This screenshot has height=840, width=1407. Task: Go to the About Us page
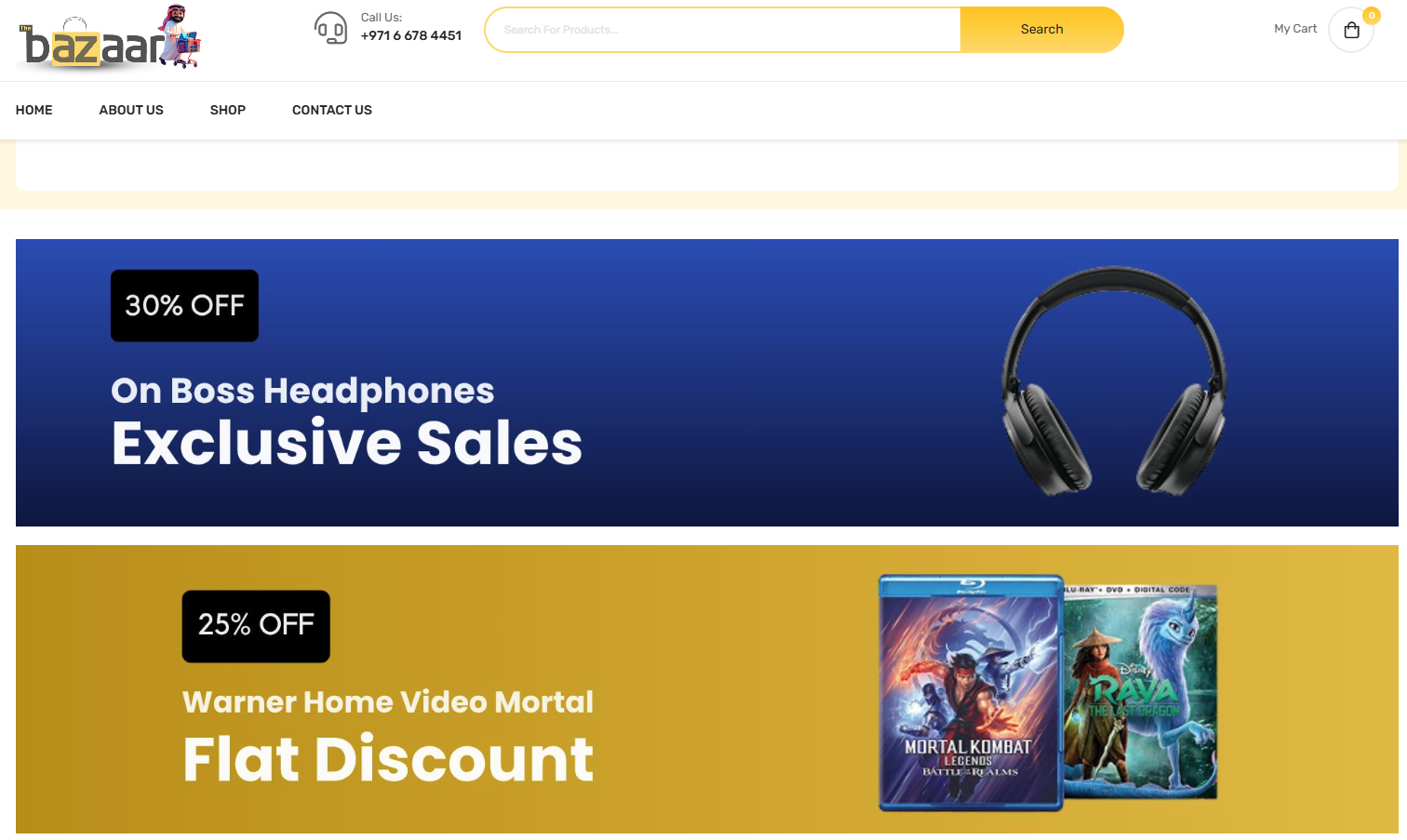pyautogui.click(x=131, y=110)
